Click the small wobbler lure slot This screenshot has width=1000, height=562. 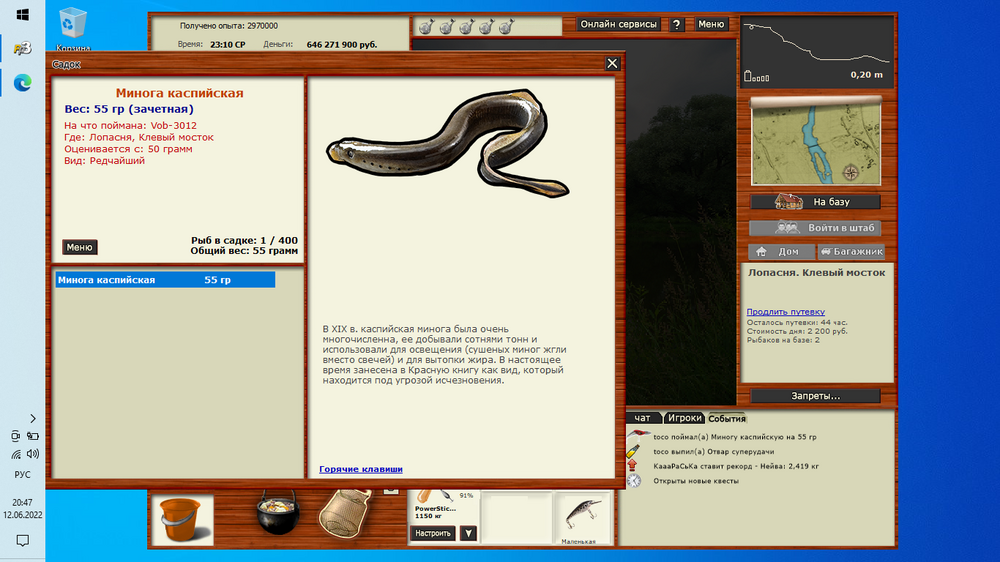[x=582, y=518]
